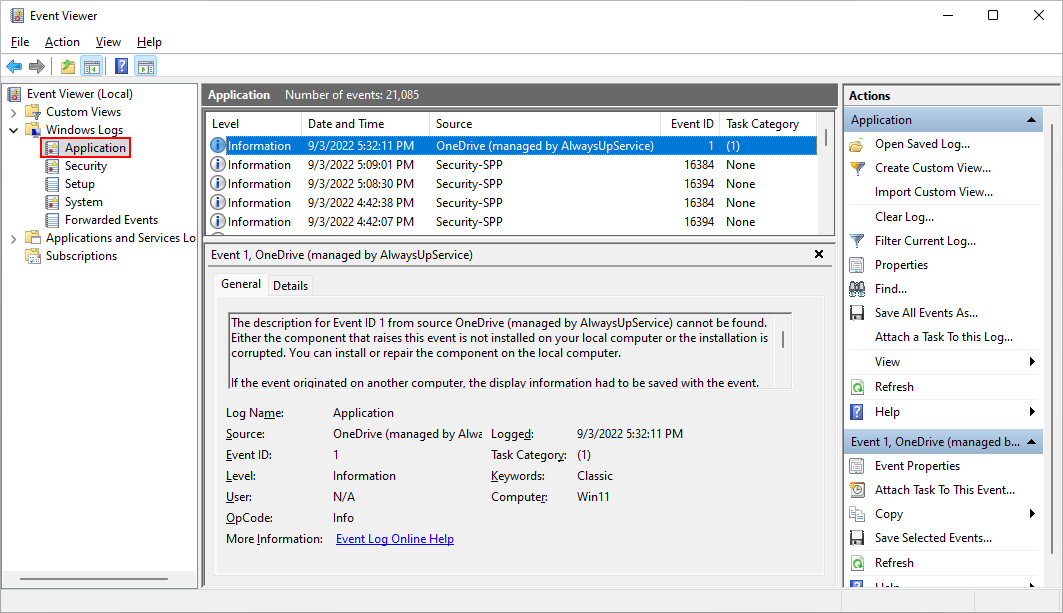Click the Up One Level folder icon
Screen dimensions: 1063x613
pyautogui.click(x=68, y=66)
